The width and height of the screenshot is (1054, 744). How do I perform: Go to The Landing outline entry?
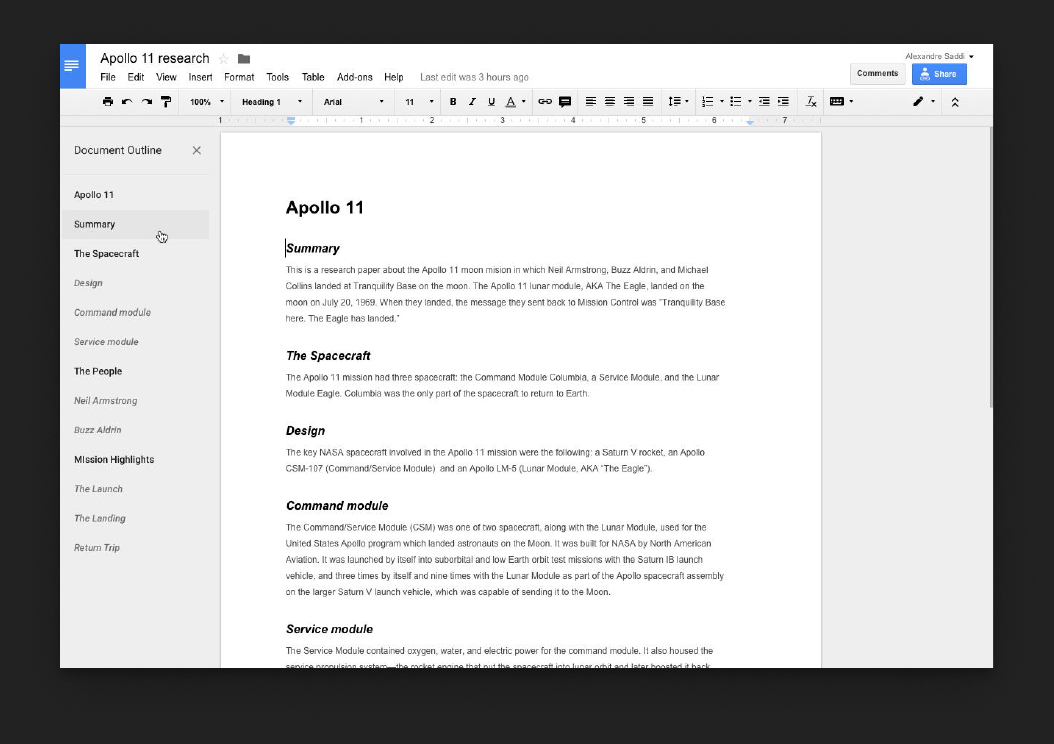99,518
